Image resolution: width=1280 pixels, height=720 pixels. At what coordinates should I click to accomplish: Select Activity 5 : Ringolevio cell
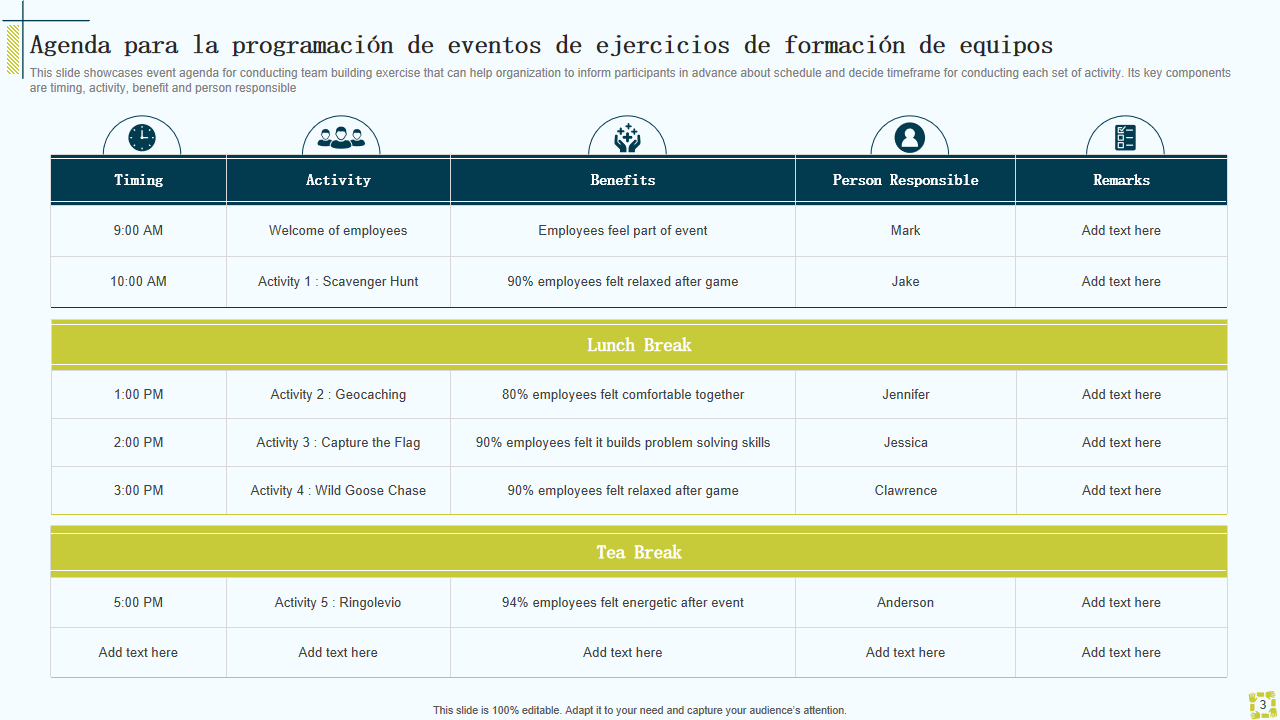(x=338, y=603)
